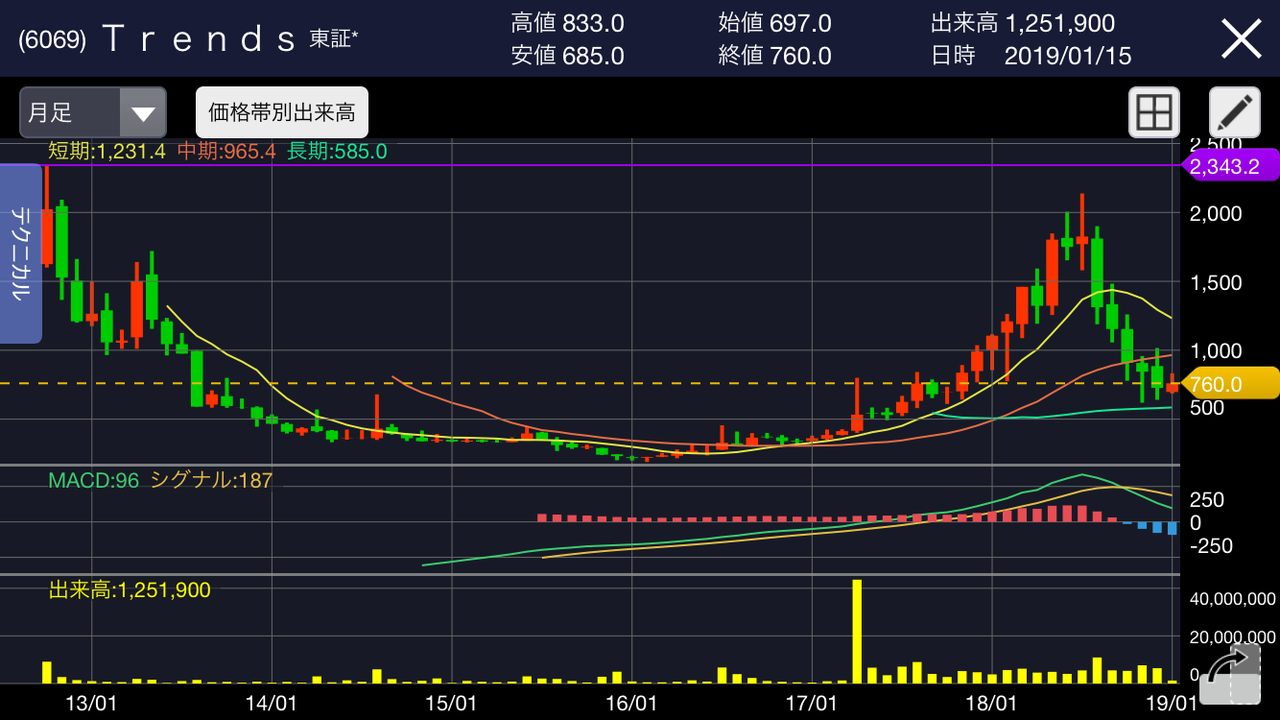Image resolution: width=1280 pixels, height=720 pixels.
Task: Tap the シグナル:187 label
Action: pos(211,480)
